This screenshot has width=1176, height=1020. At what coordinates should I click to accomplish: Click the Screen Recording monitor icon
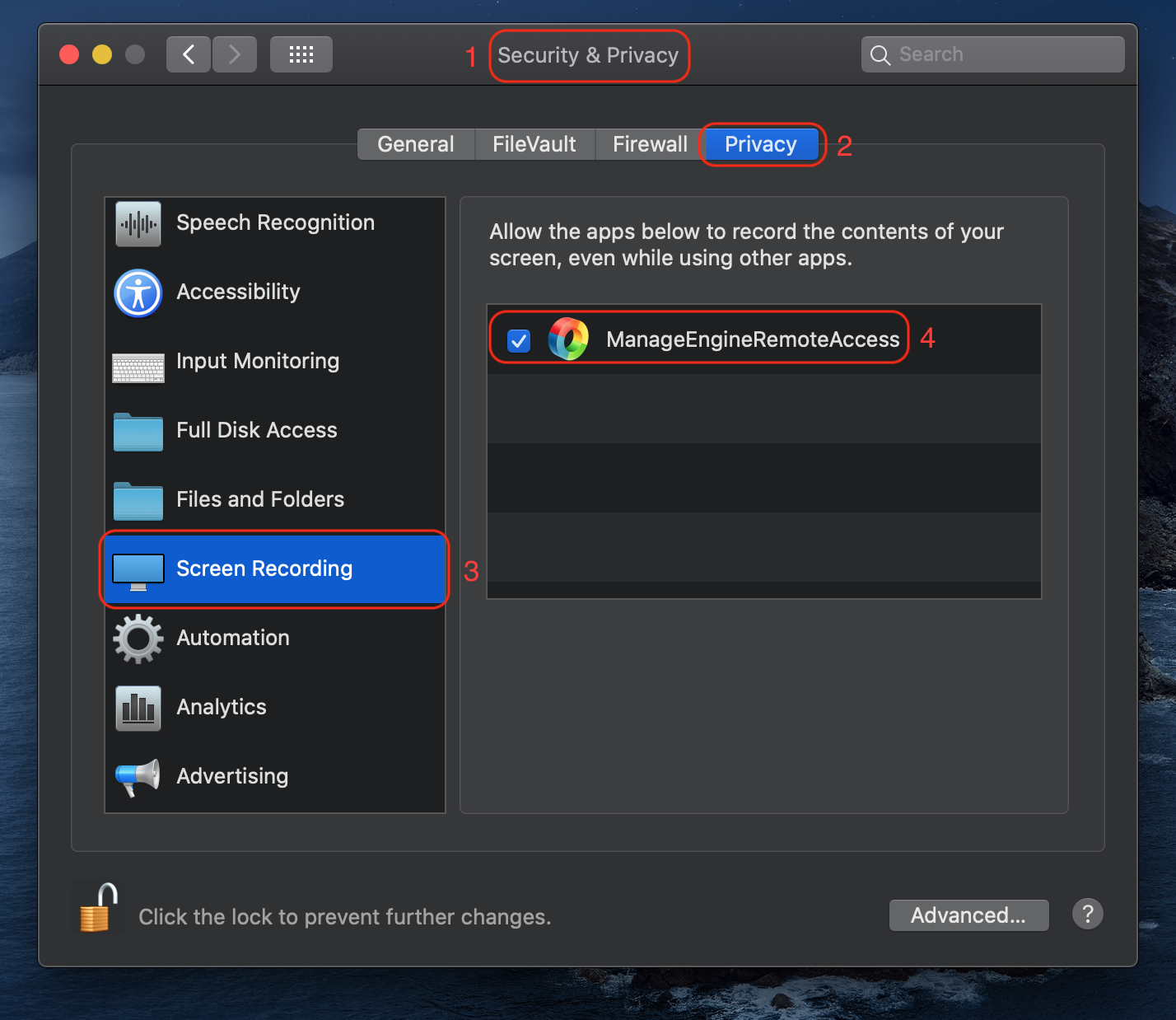coord(137,571)
